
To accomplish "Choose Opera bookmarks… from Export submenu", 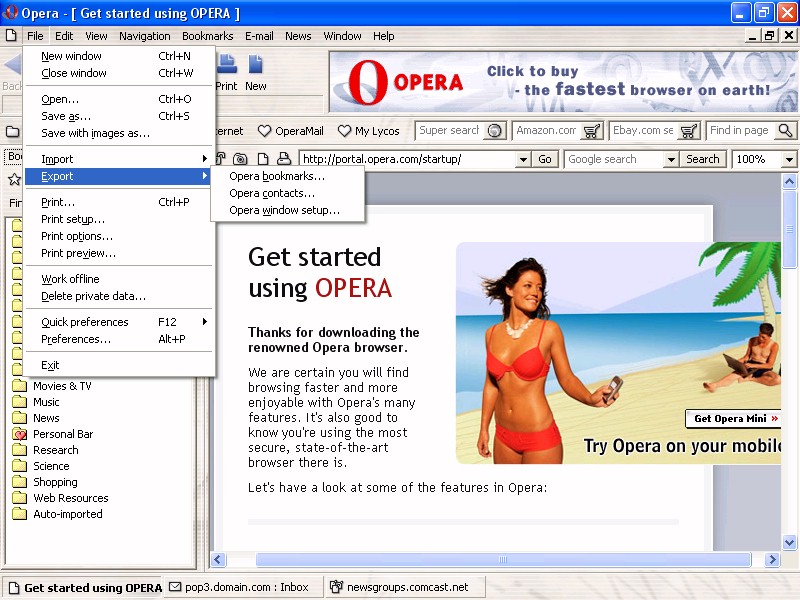I will [x=288, y=176].
